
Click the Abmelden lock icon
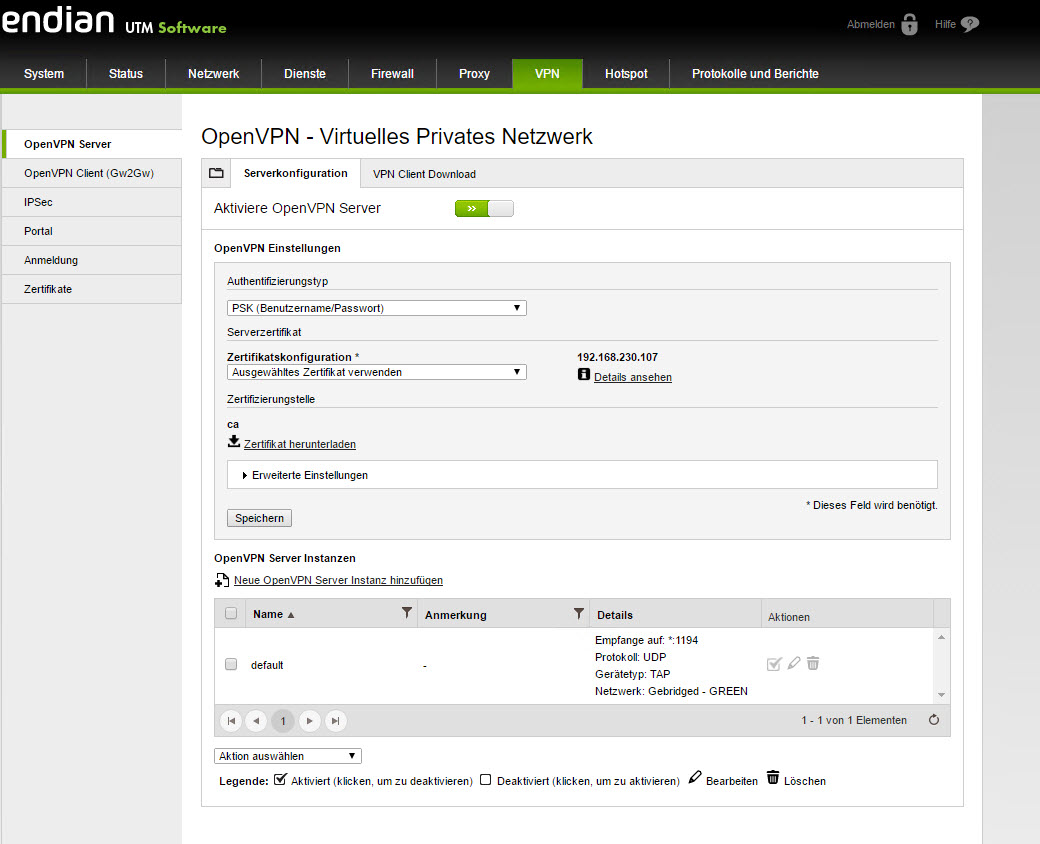click(909, 24)
